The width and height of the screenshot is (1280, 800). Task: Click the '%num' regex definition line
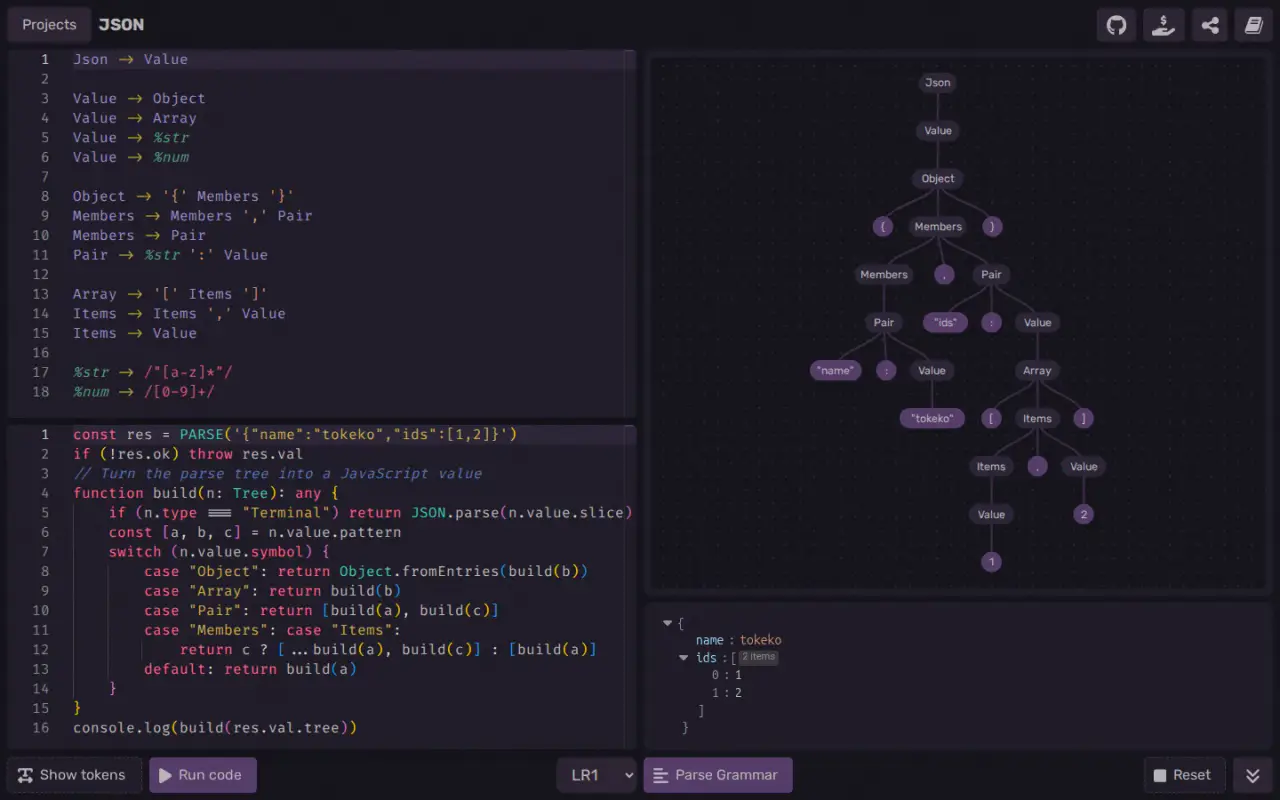(x=144, y=391)
